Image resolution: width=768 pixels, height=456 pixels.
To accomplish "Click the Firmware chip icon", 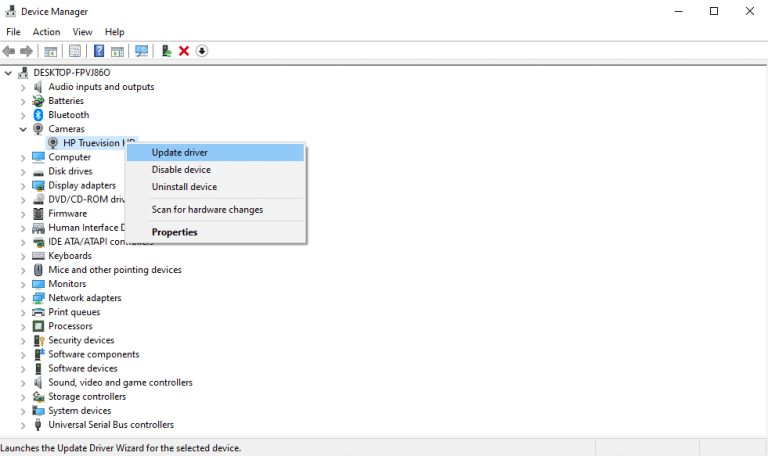I will [38, 214].
